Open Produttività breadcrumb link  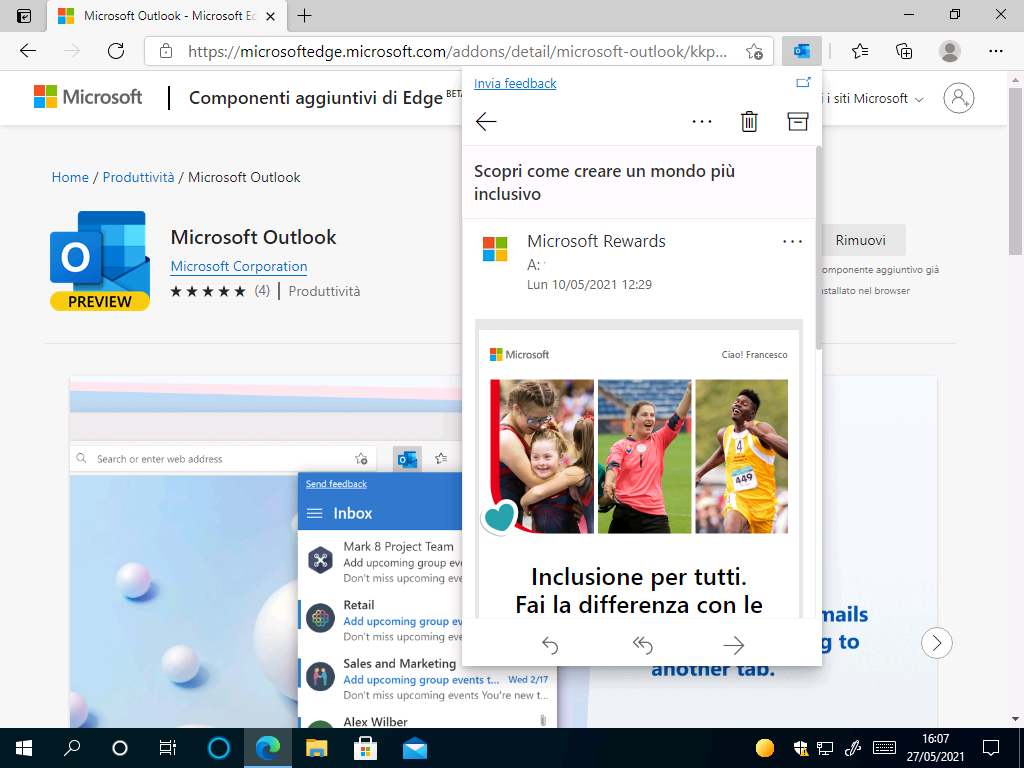coord(138,178)
